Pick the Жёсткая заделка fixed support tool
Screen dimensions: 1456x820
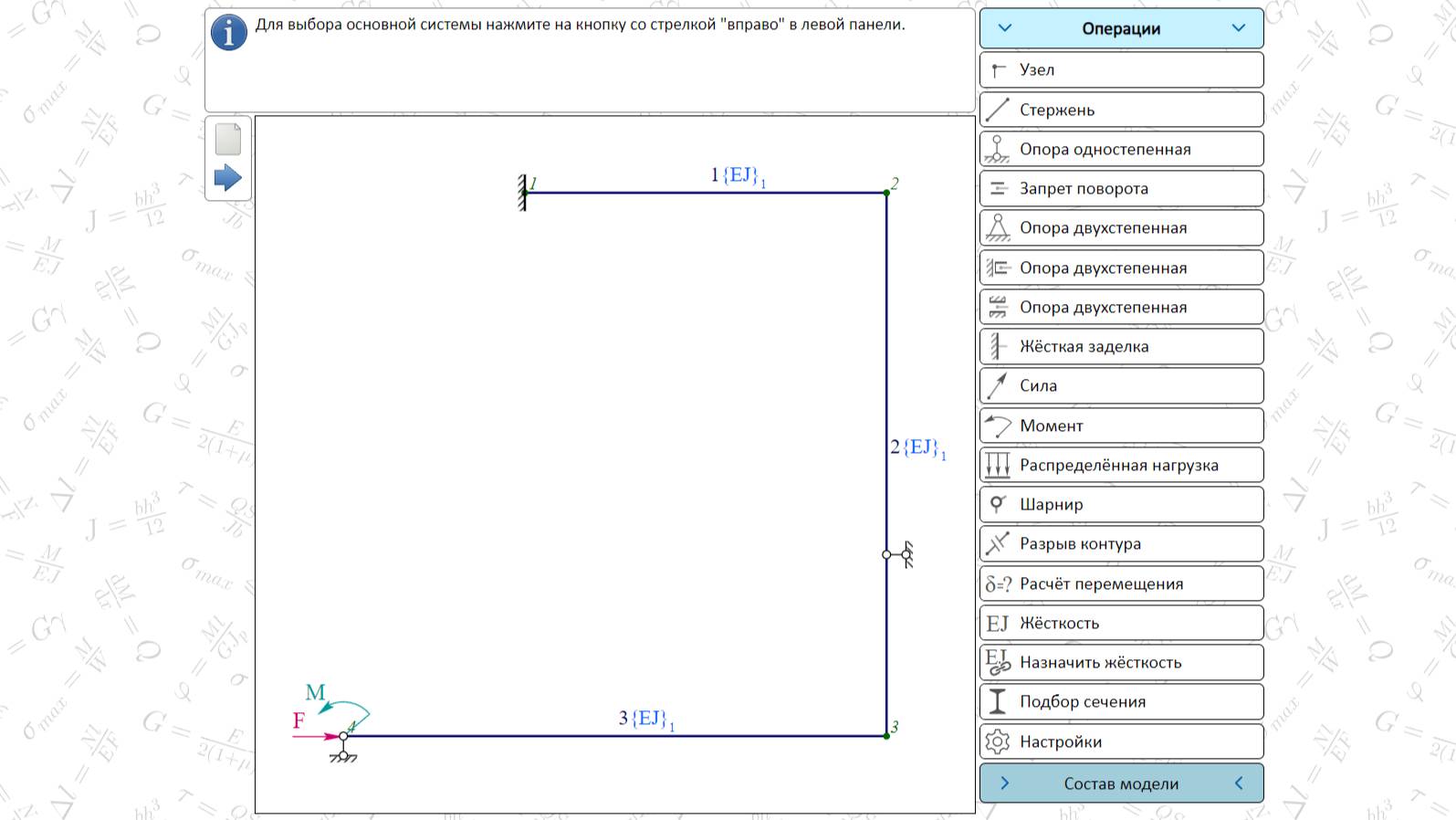(1121, 346)
